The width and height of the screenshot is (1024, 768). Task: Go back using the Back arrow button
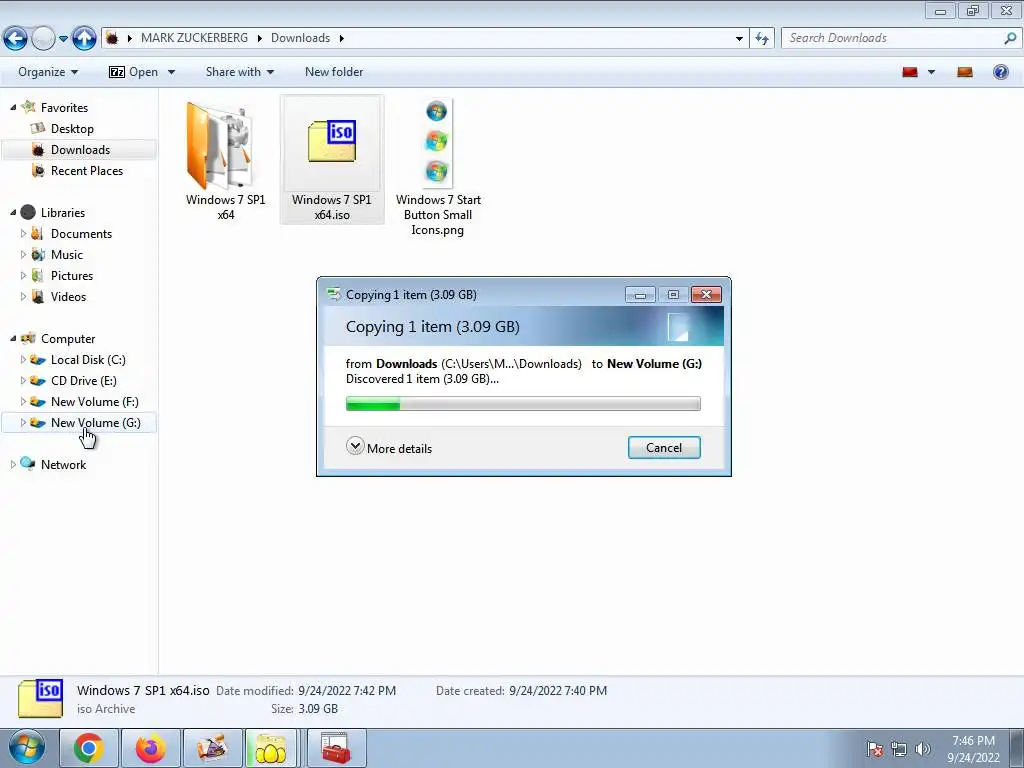tap(15, 39)
